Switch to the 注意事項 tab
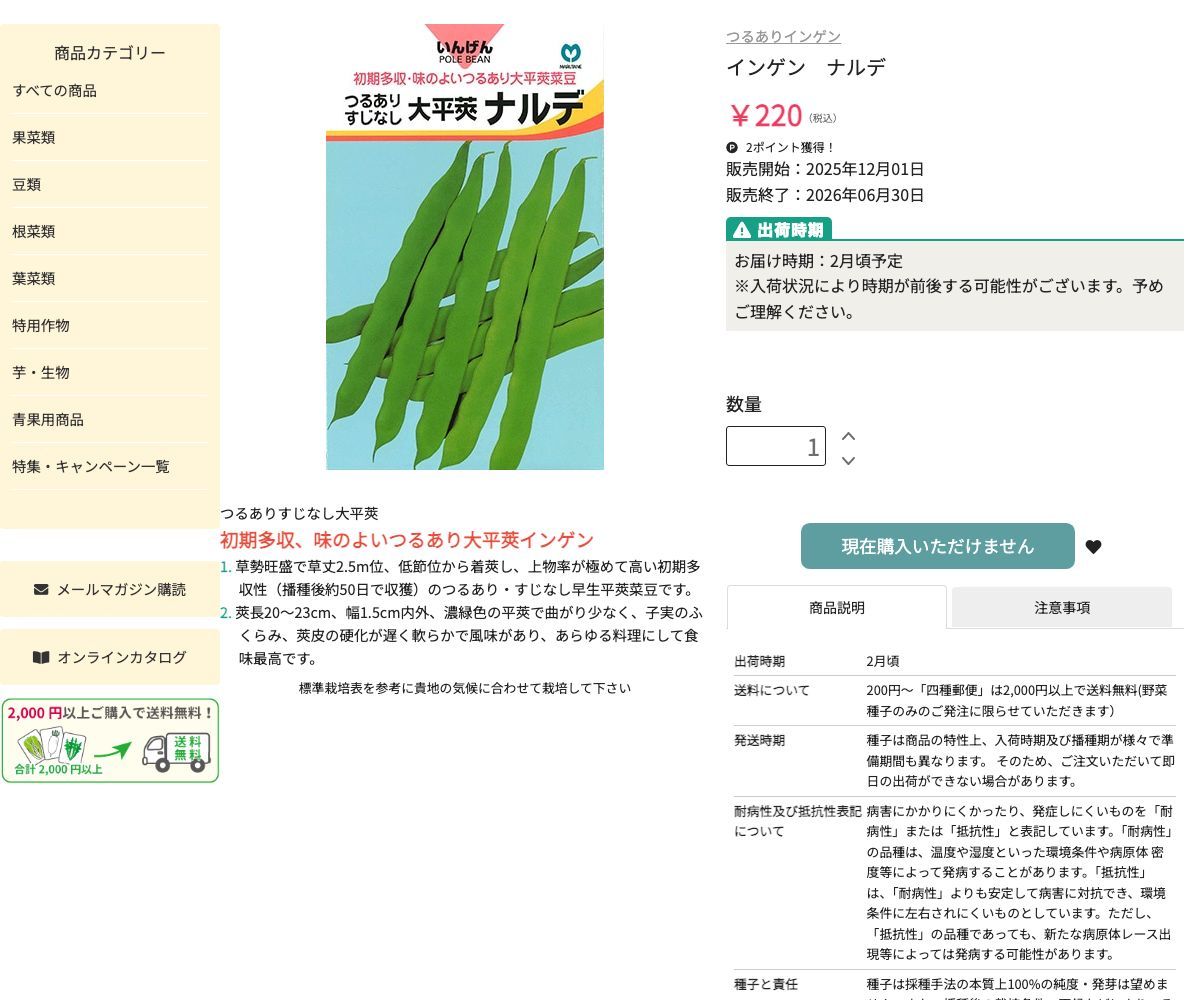The image size is (1200, 1000). [1061, 607]
